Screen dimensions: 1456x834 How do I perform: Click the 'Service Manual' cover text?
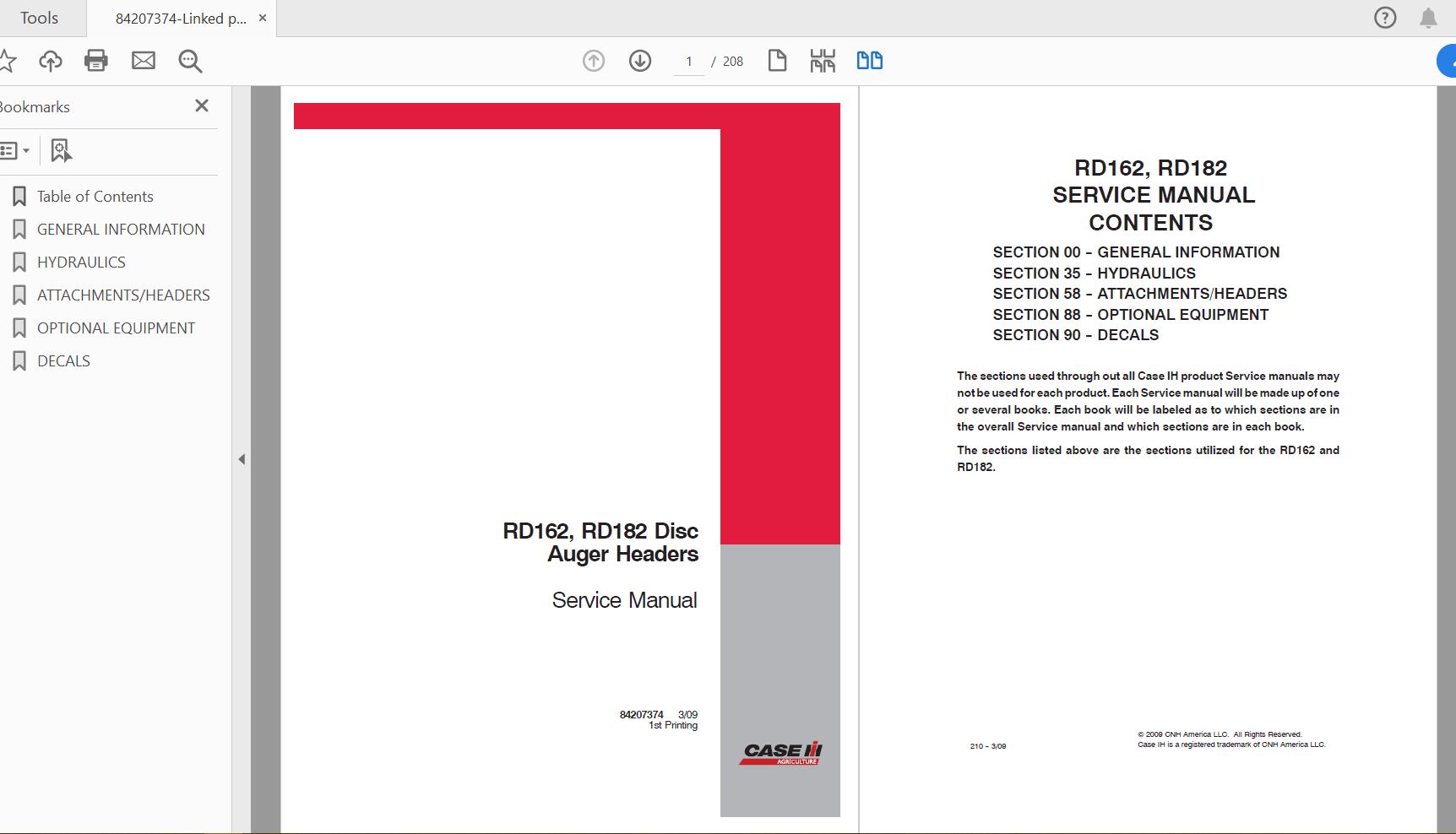pos(624,600)
